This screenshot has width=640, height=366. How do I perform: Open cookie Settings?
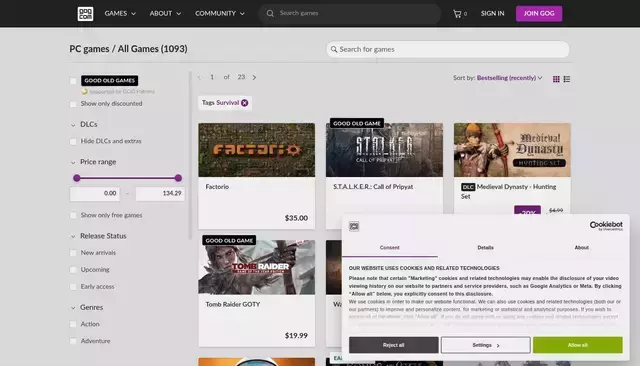(486, 345)
